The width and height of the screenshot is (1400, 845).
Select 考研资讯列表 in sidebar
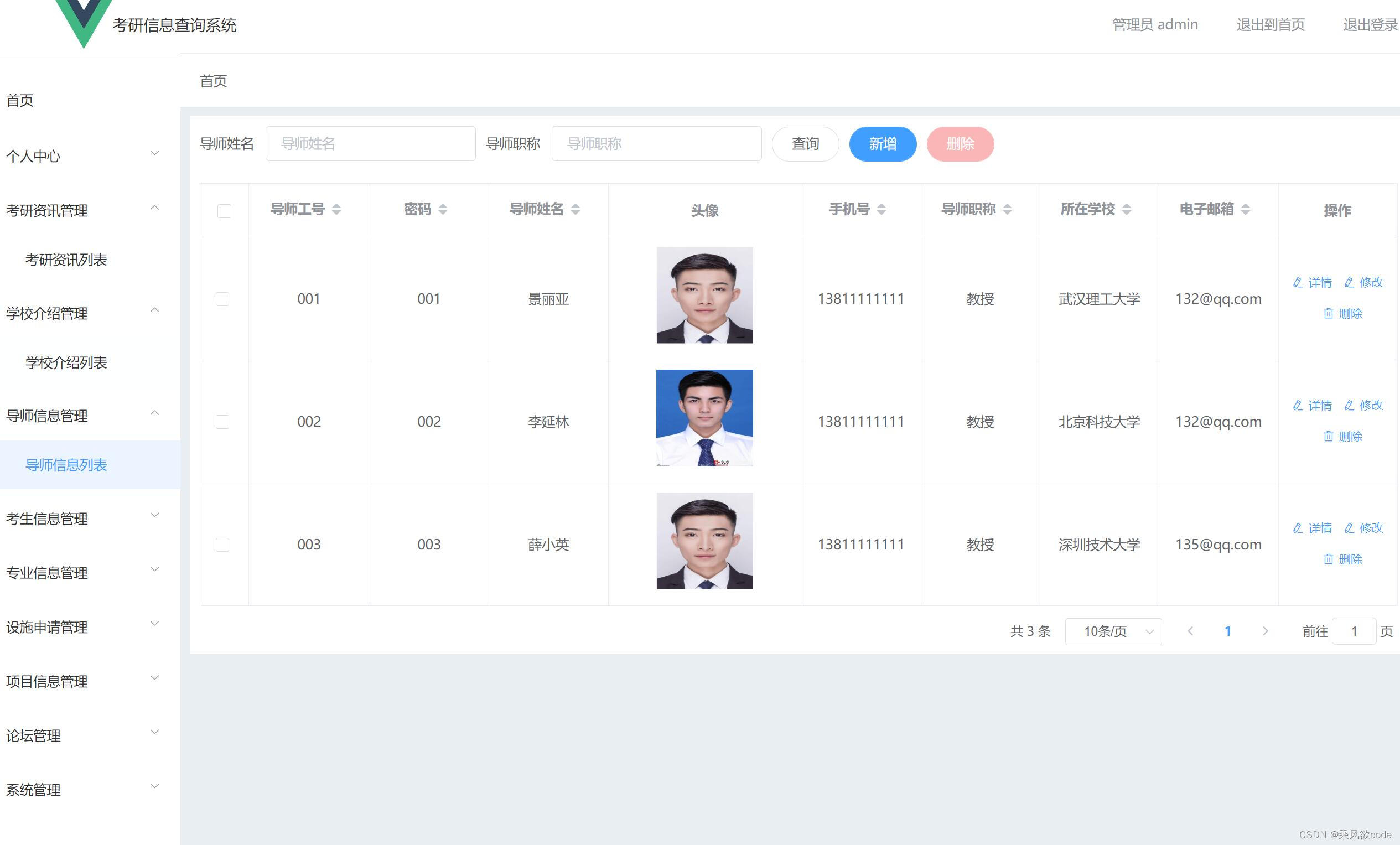pos(65,260)
